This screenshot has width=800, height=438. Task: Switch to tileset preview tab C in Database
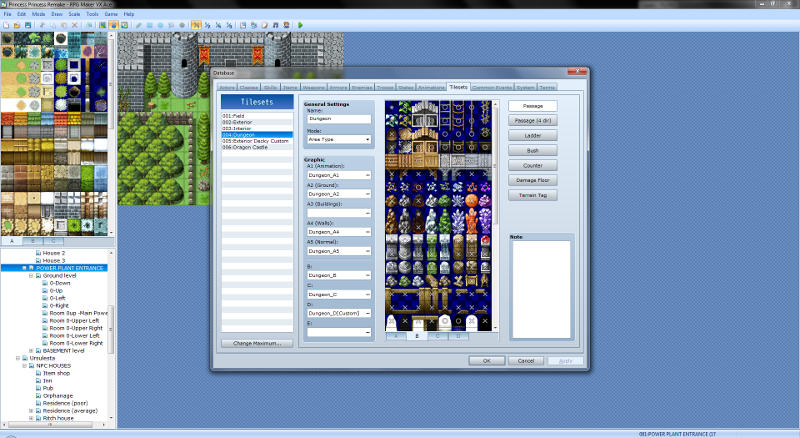click(437, 336)
